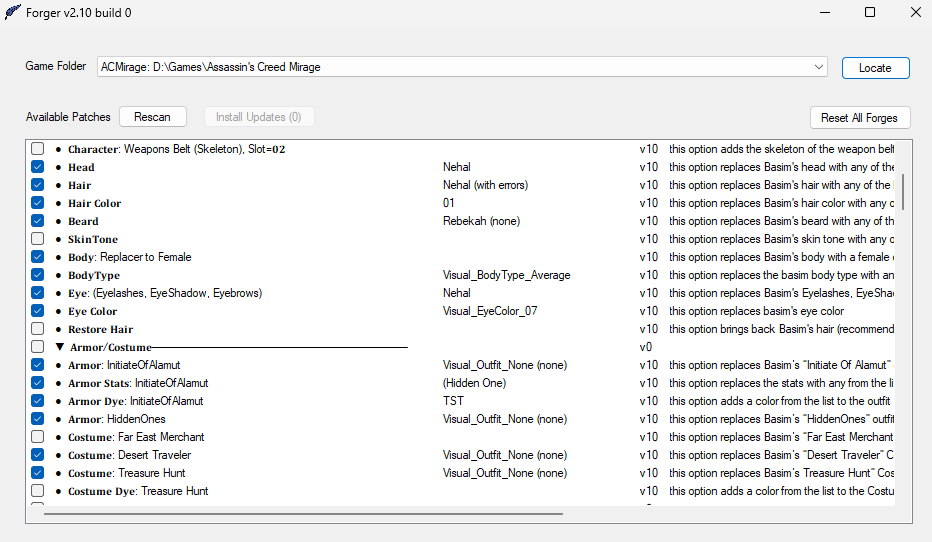Uncheck Costume: Treasure Hunt checkbox
Viewport: 932px width, 542px height.
click(37, 473)
